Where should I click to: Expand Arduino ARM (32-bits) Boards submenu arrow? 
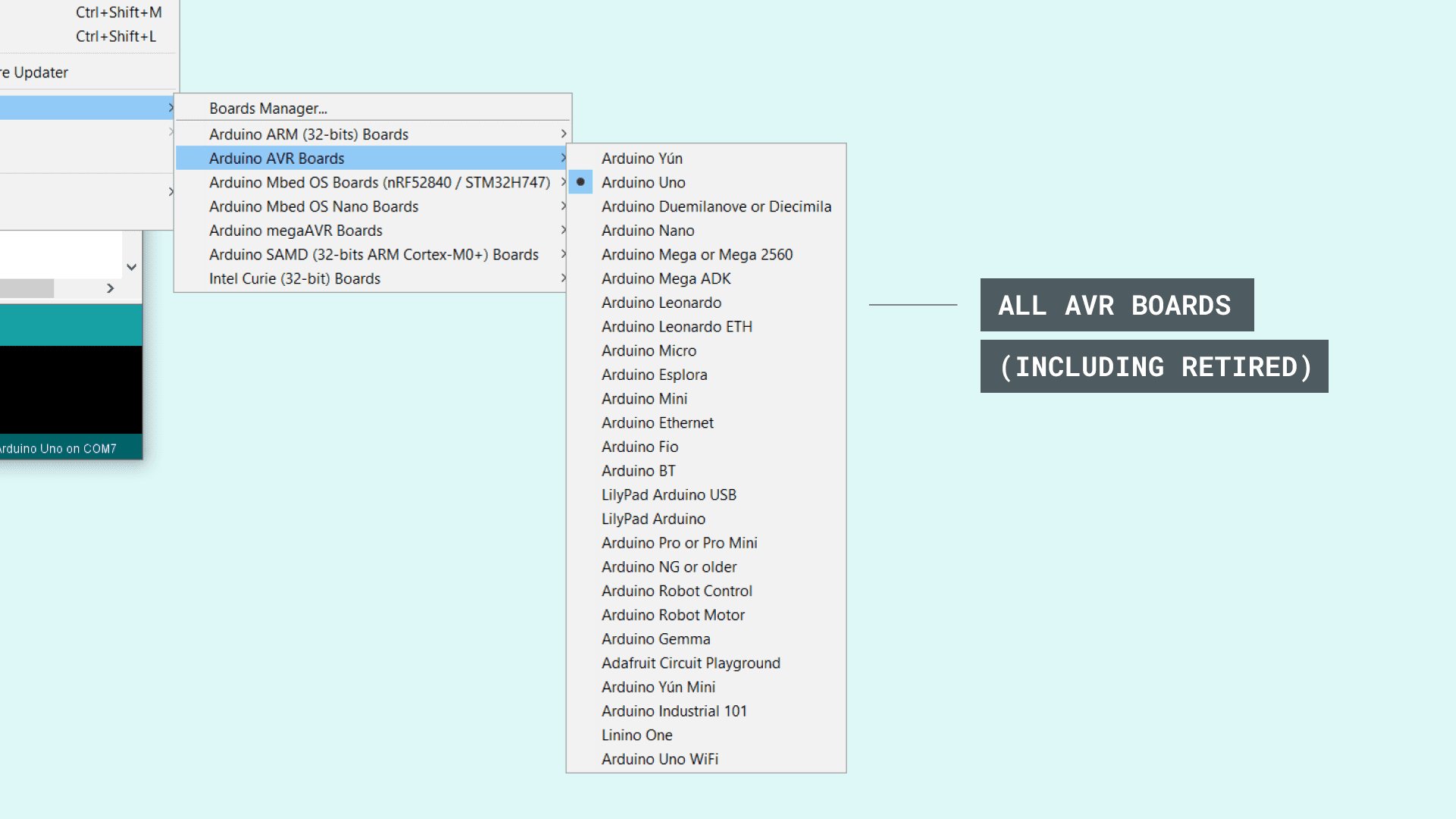(563, 134)
